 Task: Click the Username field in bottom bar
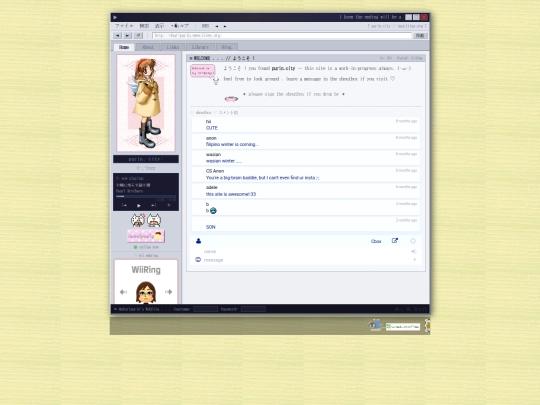(x=206, y=309)
